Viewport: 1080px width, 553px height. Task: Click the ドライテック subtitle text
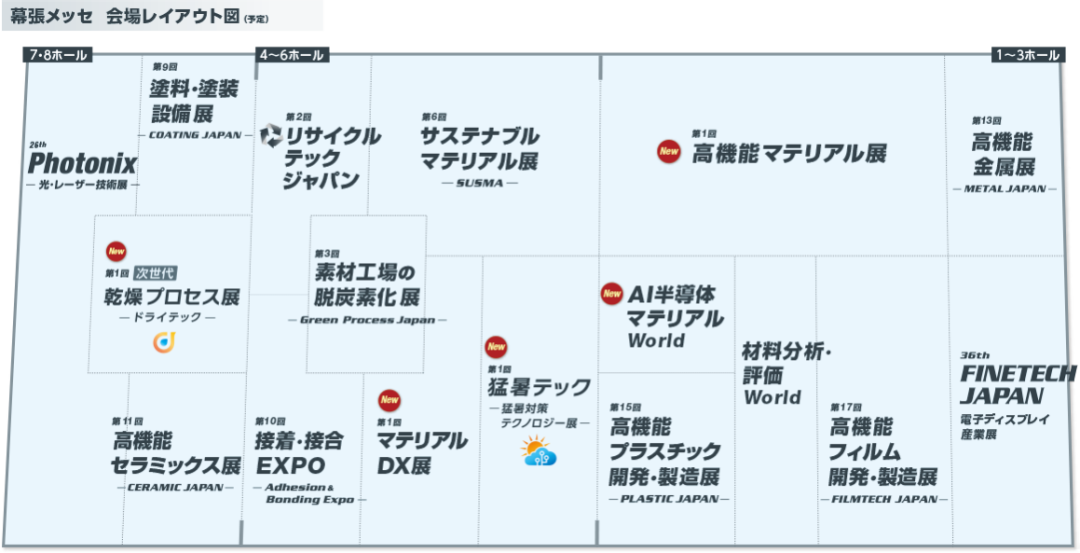pyautogui.click(x=167, y=317)
